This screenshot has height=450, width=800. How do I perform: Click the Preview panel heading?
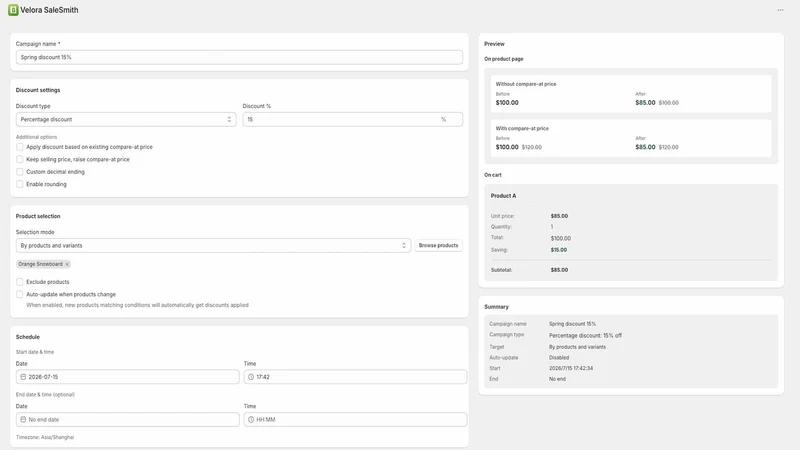pos(494,44)
